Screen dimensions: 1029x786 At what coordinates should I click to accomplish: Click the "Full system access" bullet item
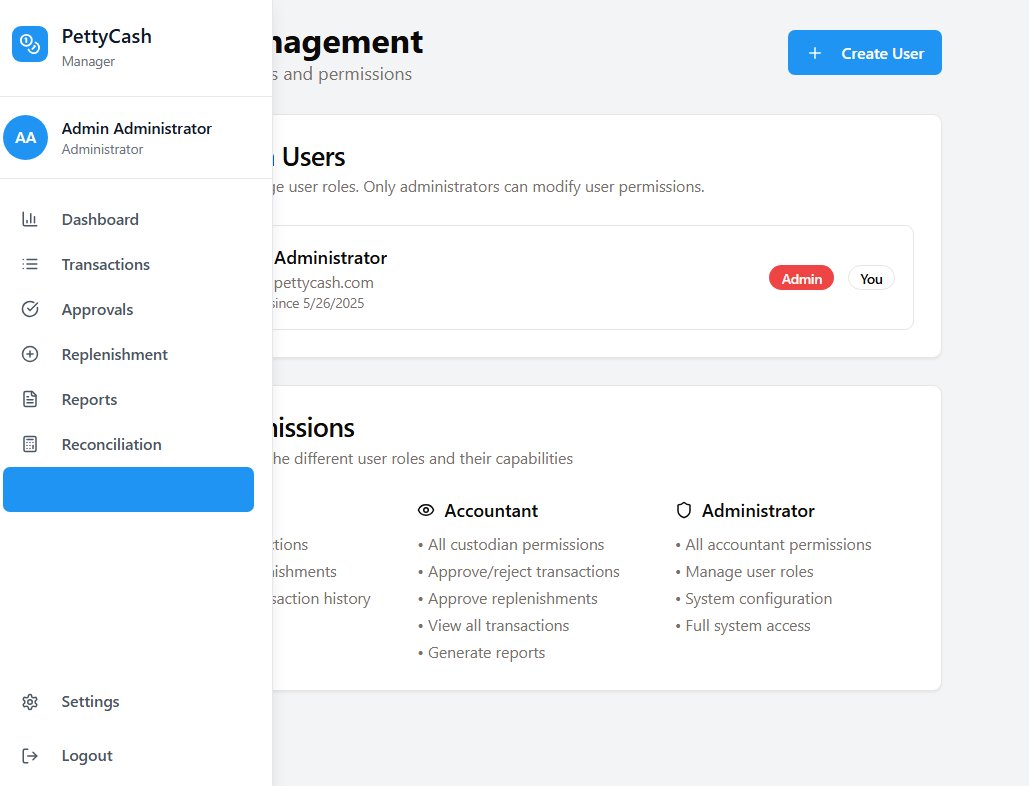point(747,626)
